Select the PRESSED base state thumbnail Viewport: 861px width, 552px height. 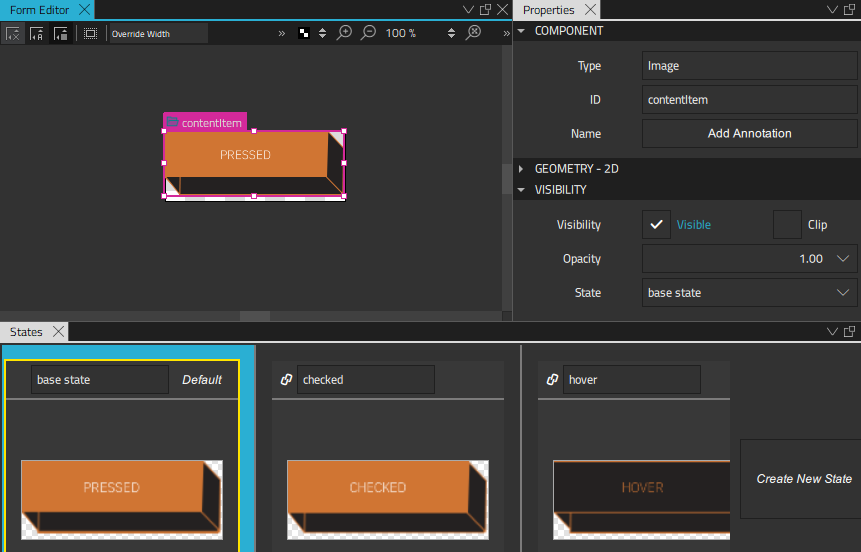(122, 500)
